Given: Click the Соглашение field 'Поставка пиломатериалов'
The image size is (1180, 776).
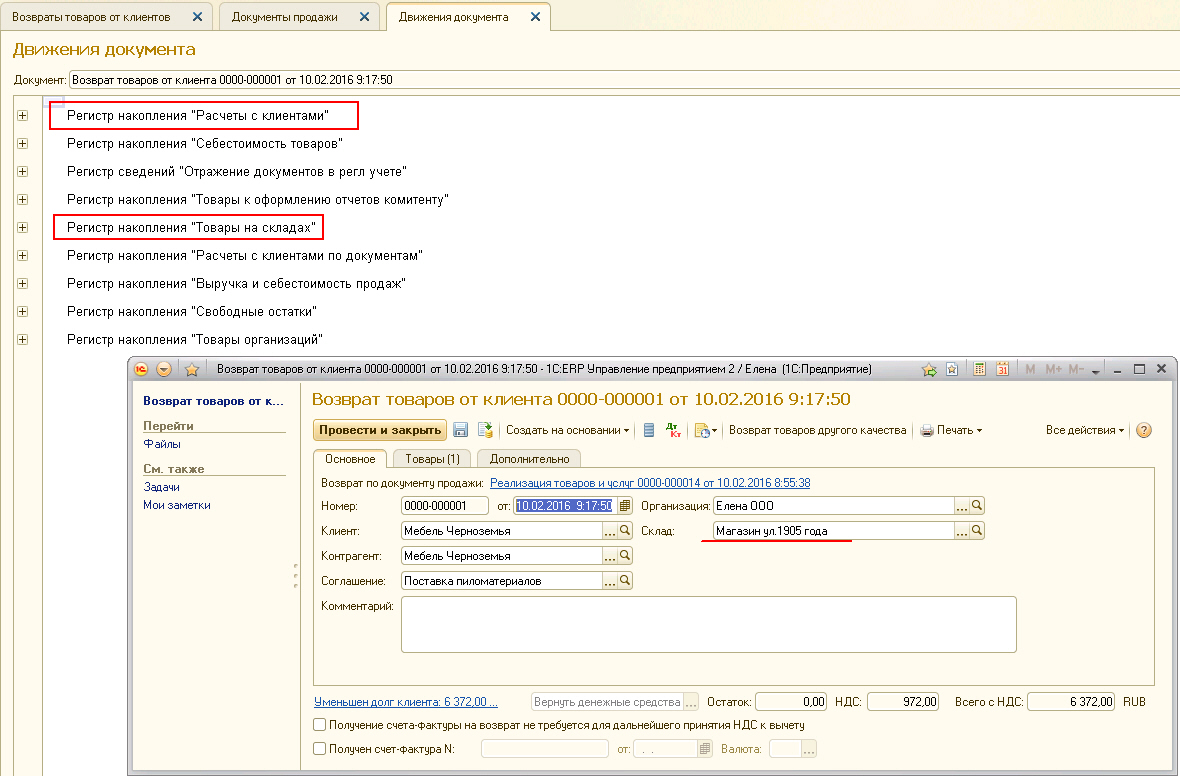Looking at the screenshot, I should 502,580.
